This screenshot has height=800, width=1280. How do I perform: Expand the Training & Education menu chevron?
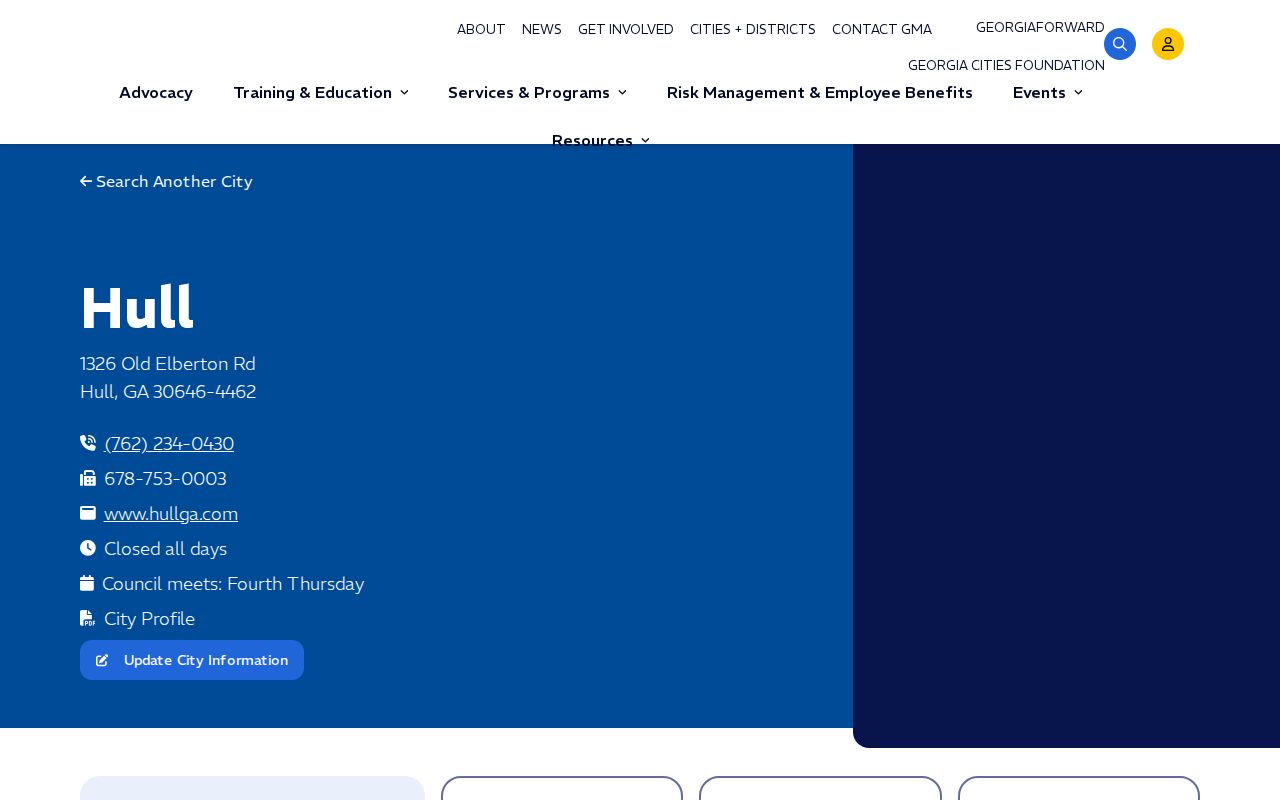[x=404, y=93]
